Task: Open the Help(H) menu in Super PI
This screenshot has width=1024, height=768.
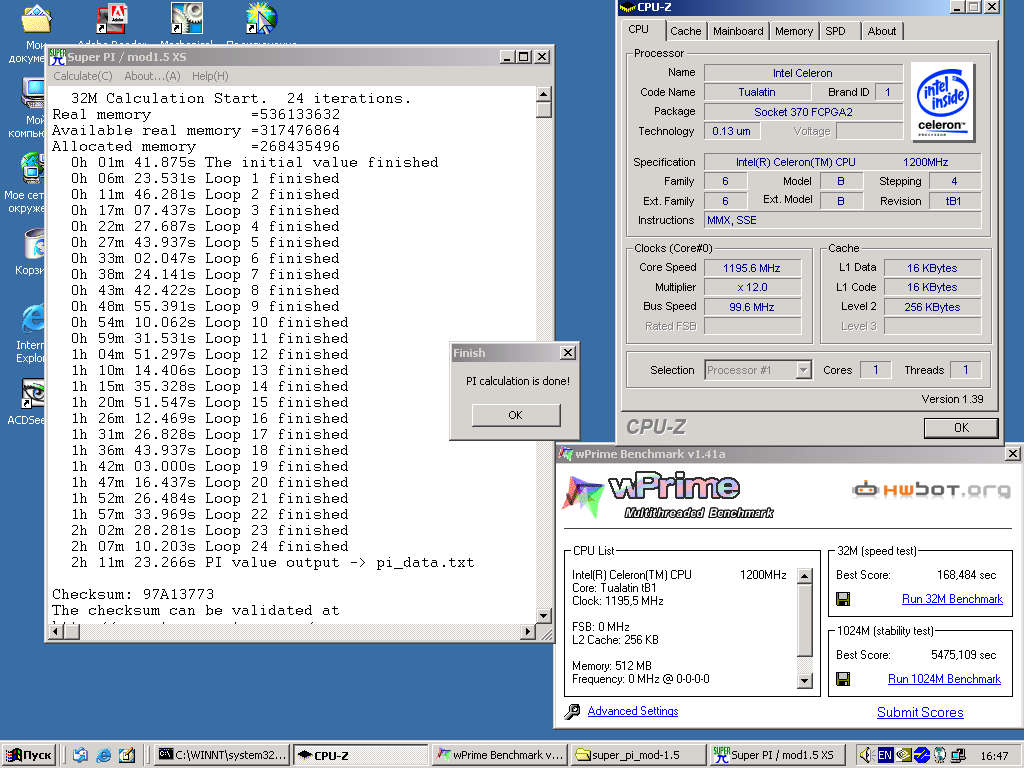Action: click(210, 76)
